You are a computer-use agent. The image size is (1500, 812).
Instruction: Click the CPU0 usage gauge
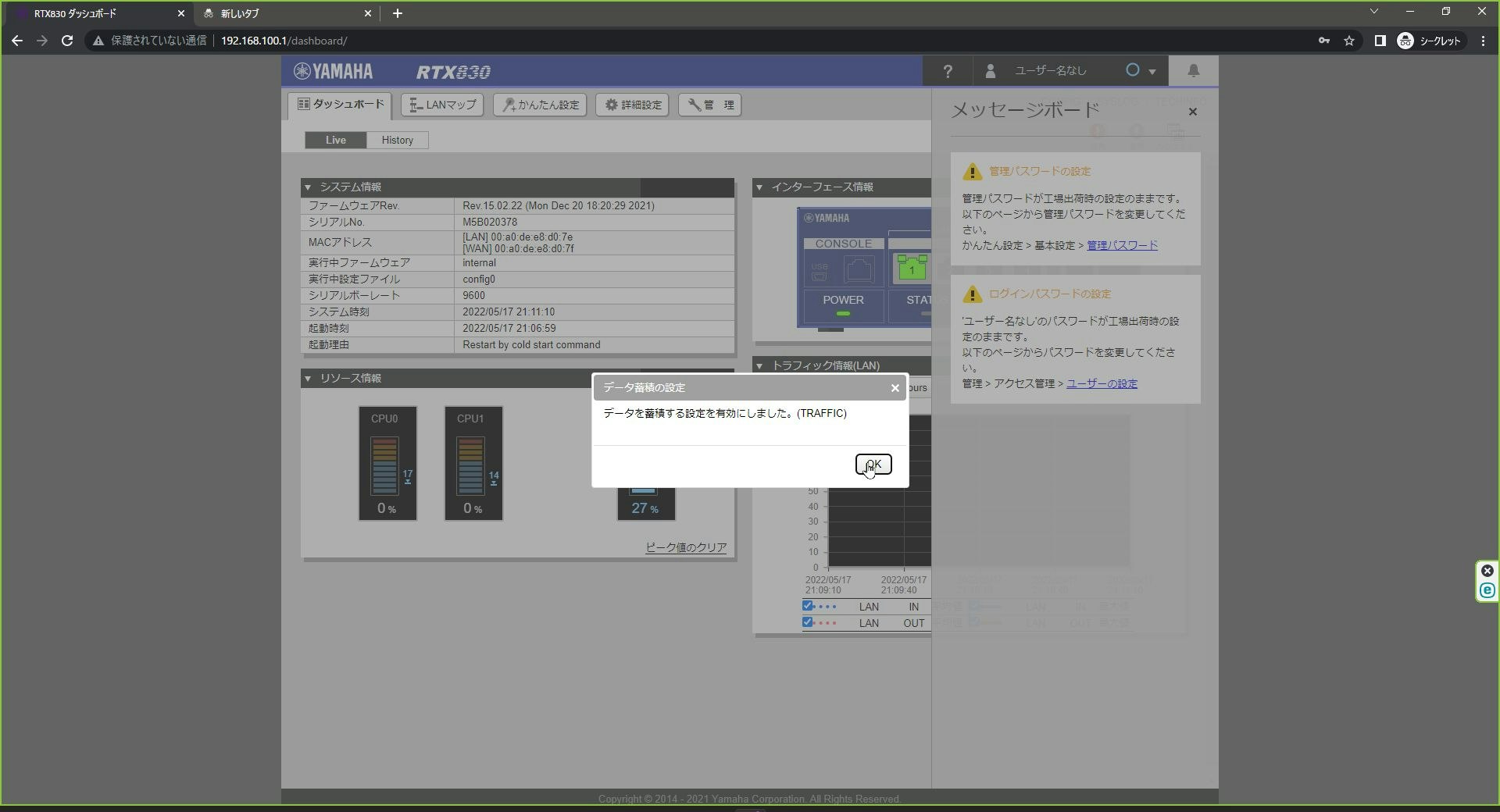pos(387,463)
